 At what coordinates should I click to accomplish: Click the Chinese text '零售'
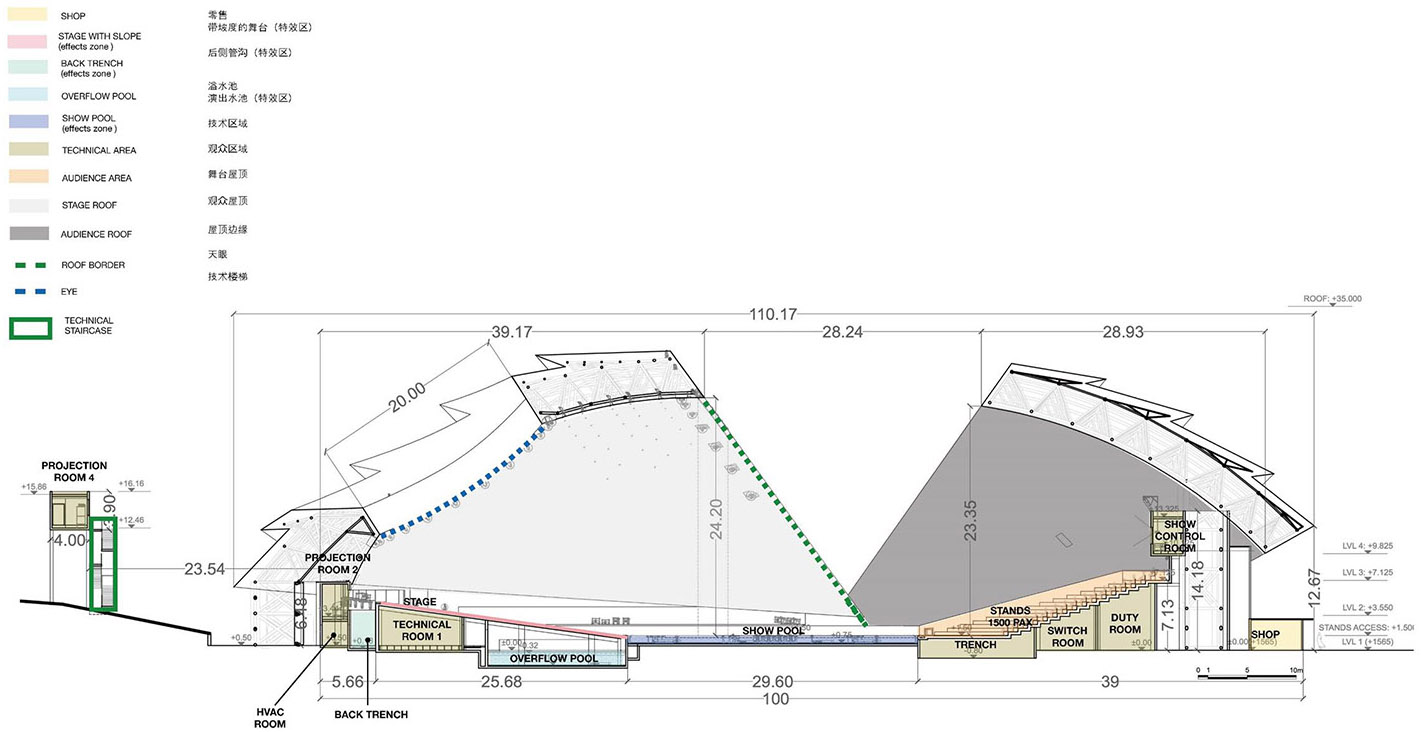click(217, 16)
